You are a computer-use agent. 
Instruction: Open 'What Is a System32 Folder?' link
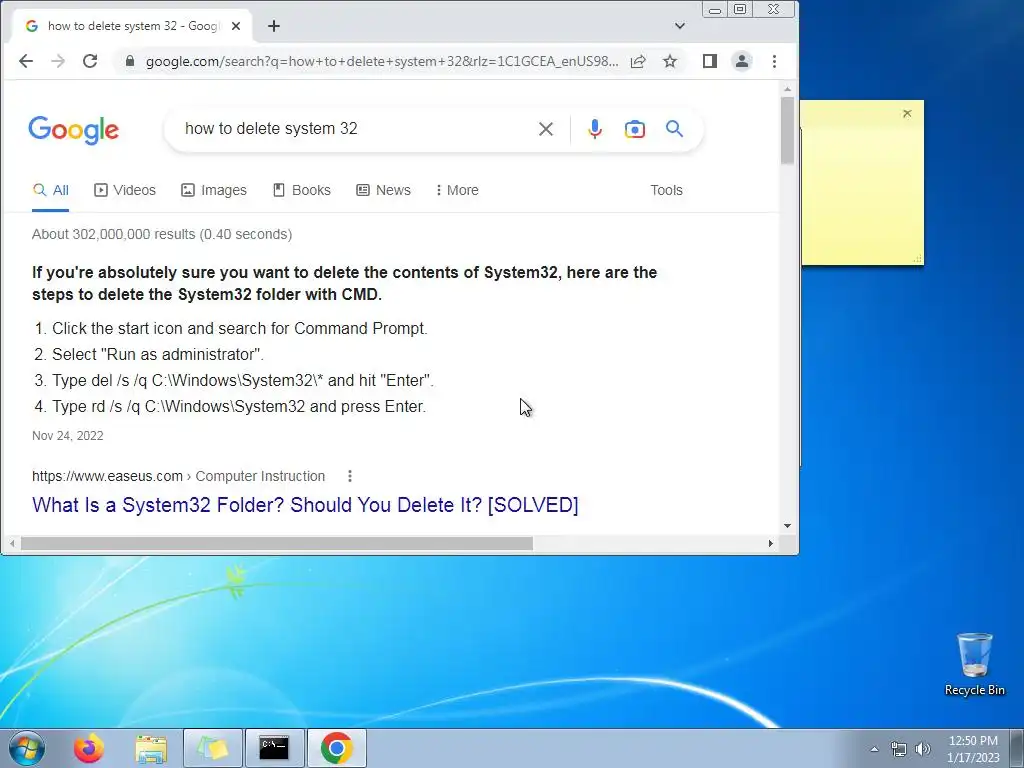[305, 505]
